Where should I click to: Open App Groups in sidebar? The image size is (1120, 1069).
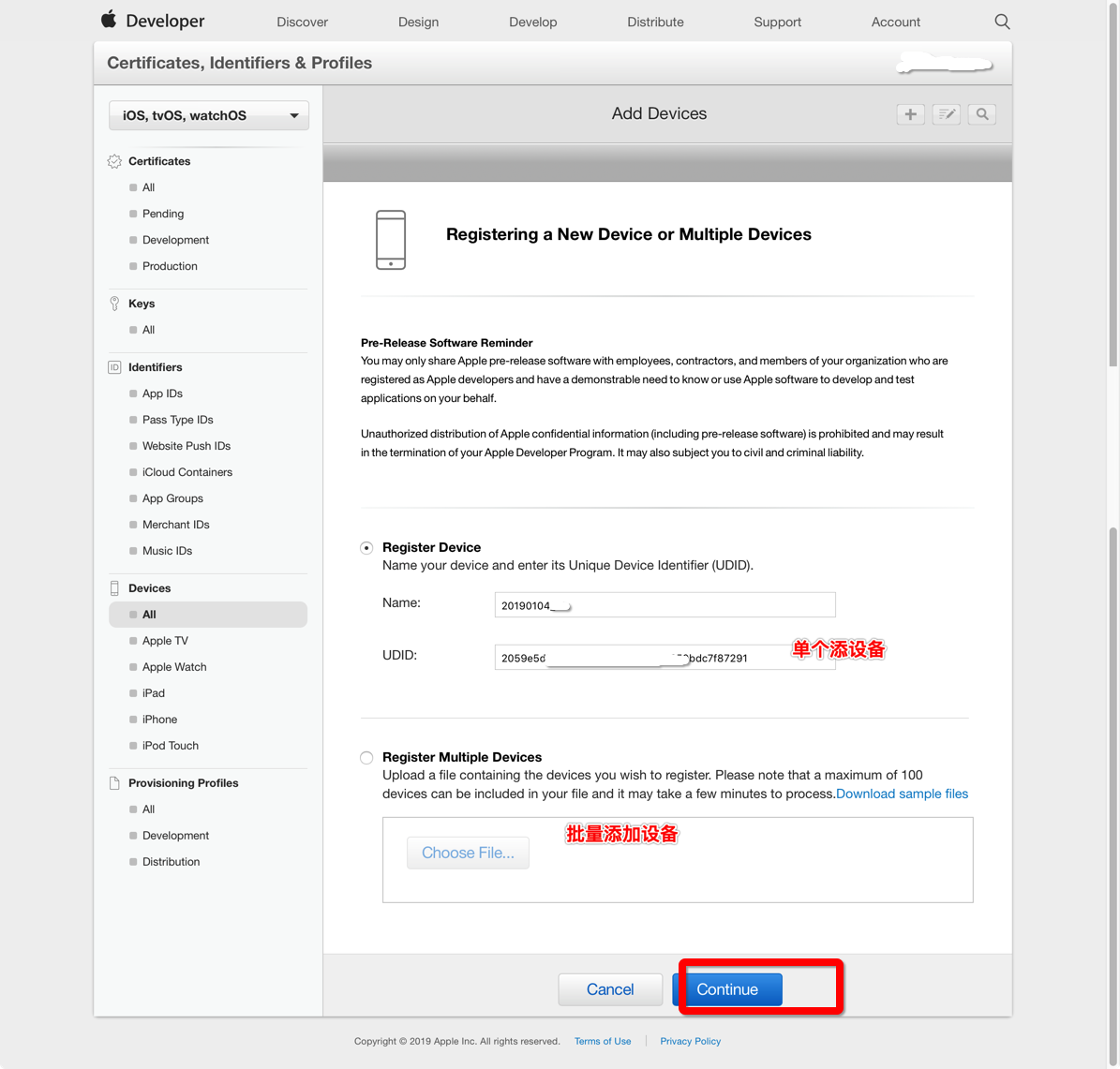pos(172,498)
